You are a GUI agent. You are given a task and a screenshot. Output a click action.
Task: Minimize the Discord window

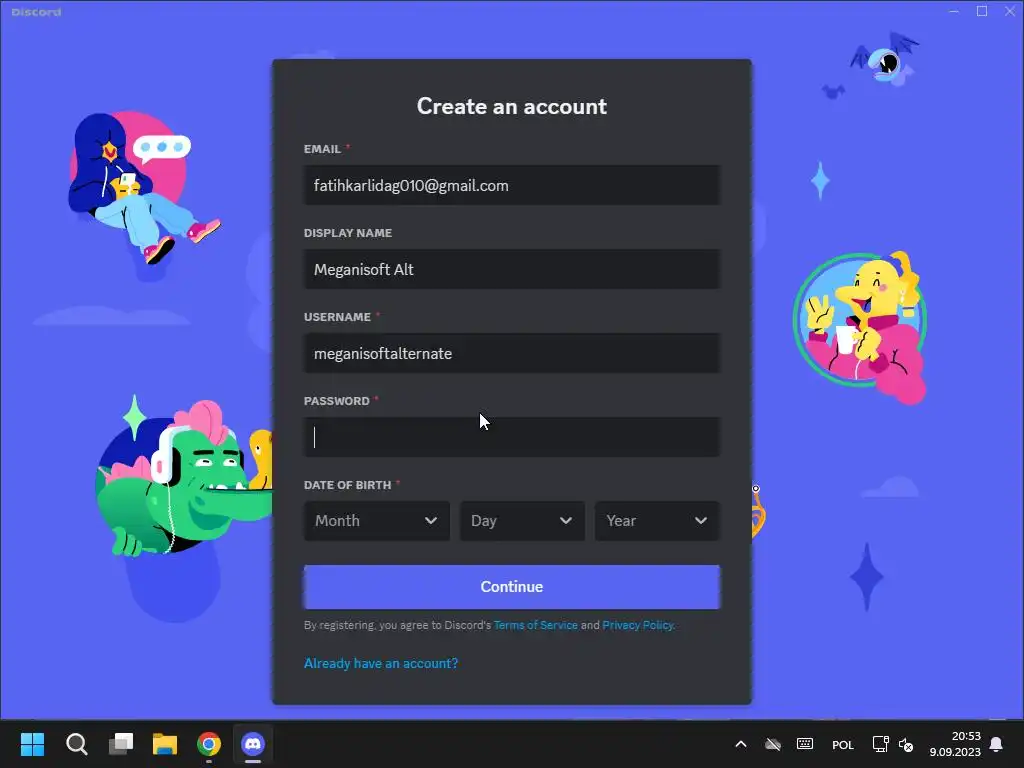[954, 11]
